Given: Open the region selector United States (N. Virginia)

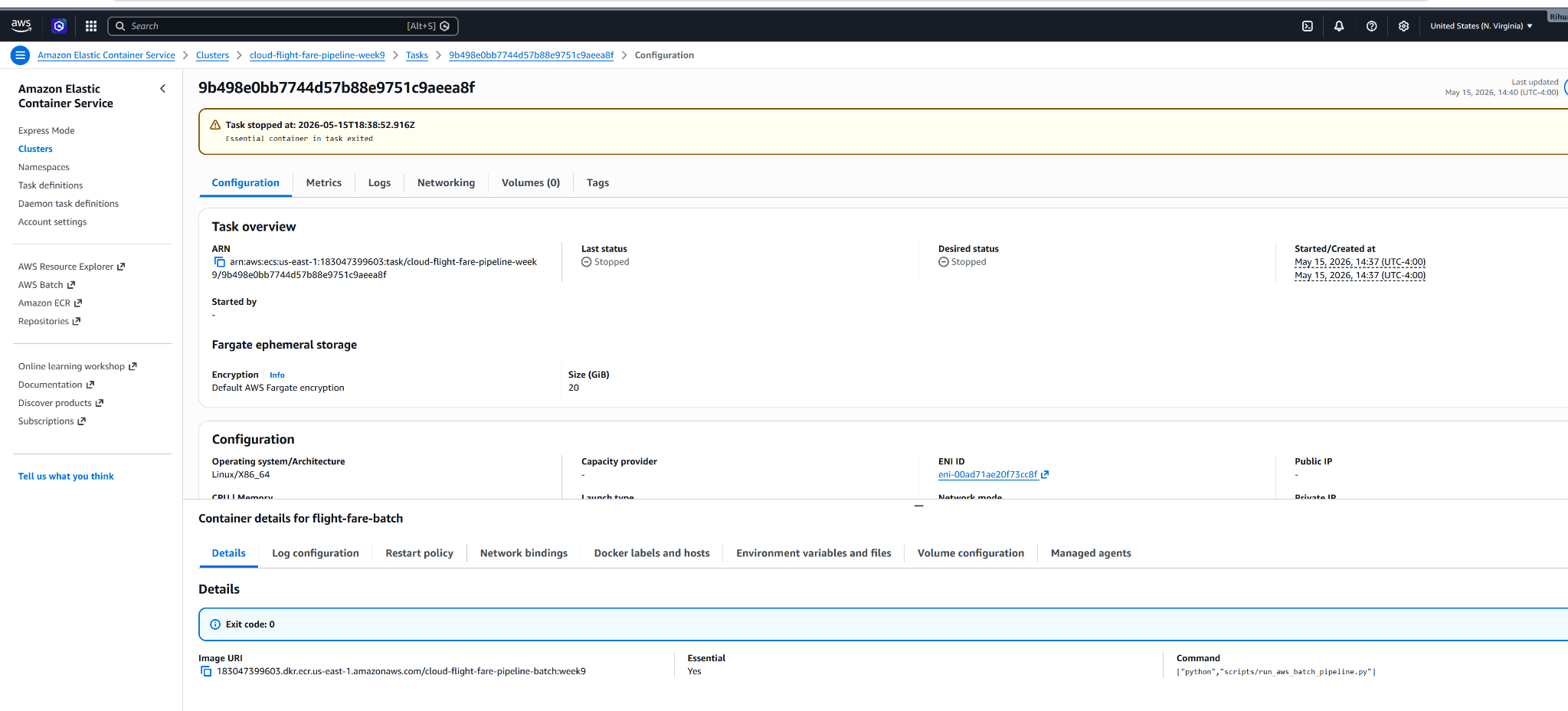Looking at the screenshot, I should 1481,26.
